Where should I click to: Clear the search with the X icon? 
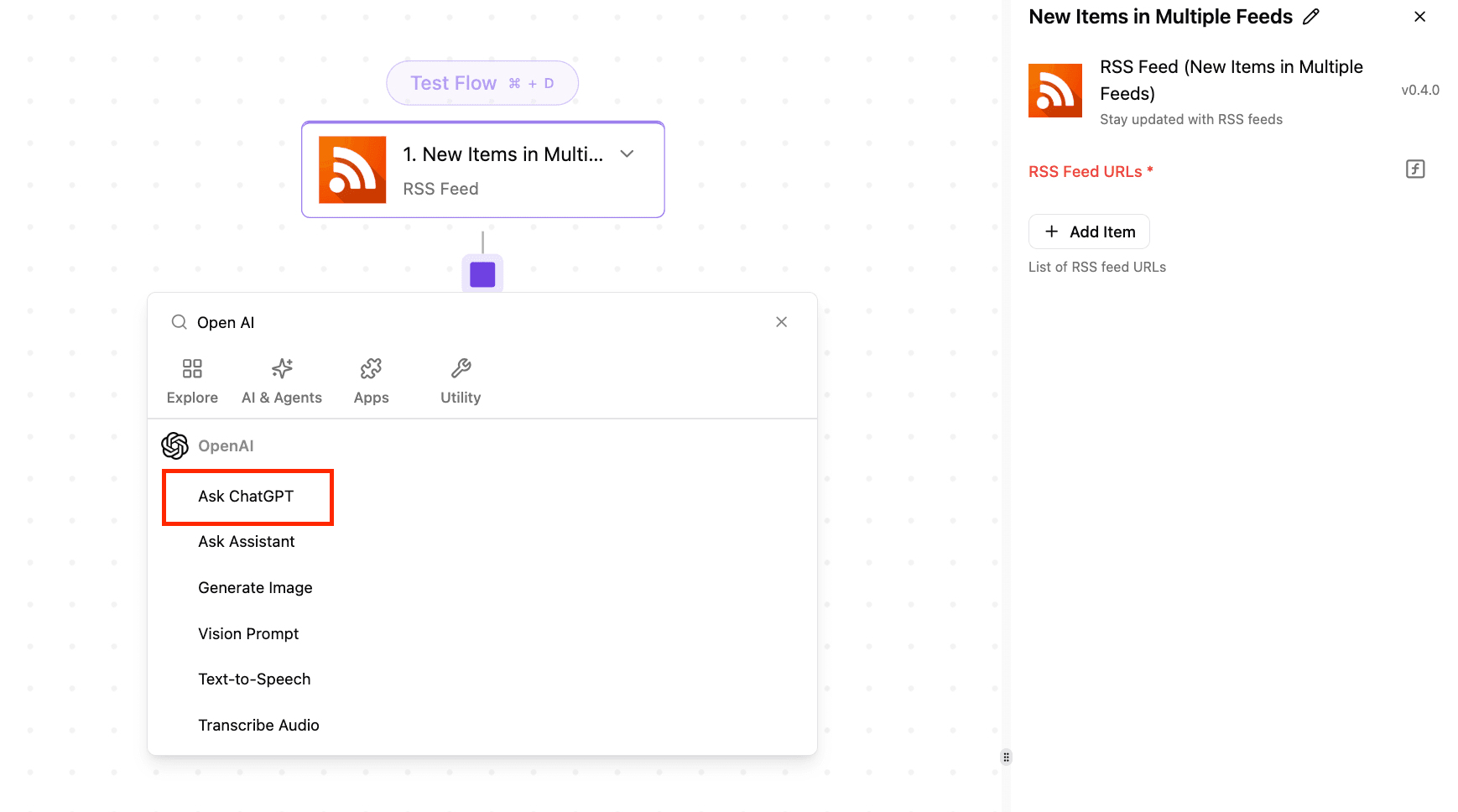781,322
